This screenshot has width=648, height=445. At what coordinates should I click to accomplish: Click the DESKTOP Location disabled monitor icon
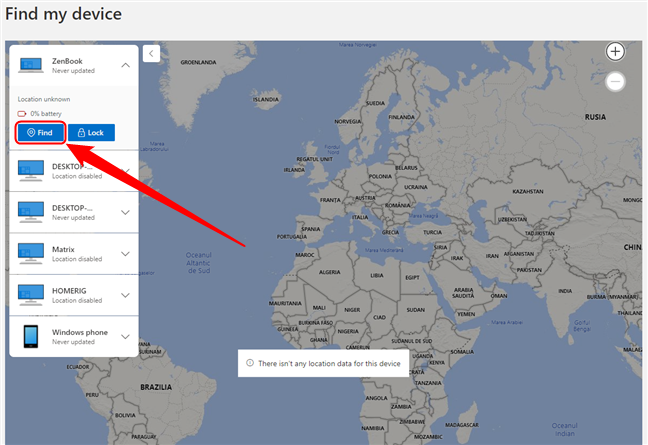tap(31, 171)
